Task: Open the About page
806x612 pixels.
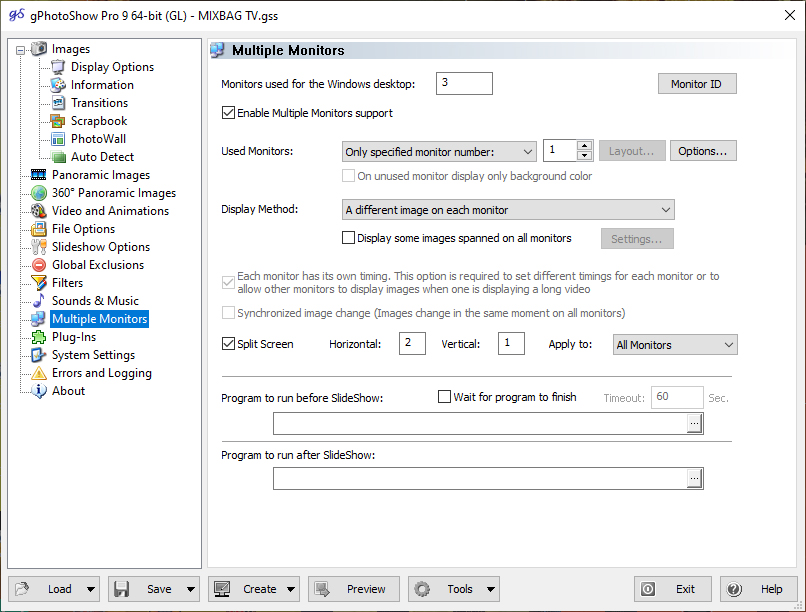Action: coord(68,391)
